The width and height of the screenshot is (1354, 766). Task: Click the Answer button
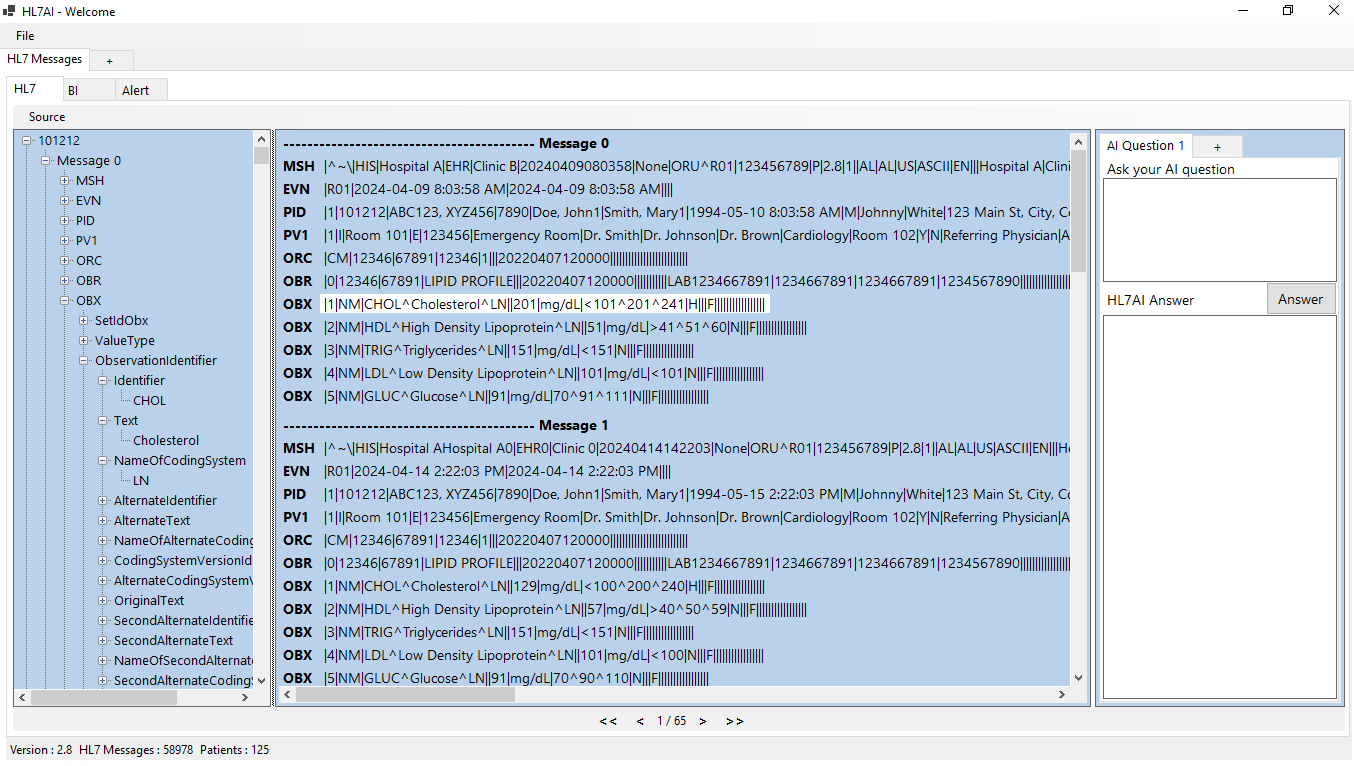(1300, 299)
